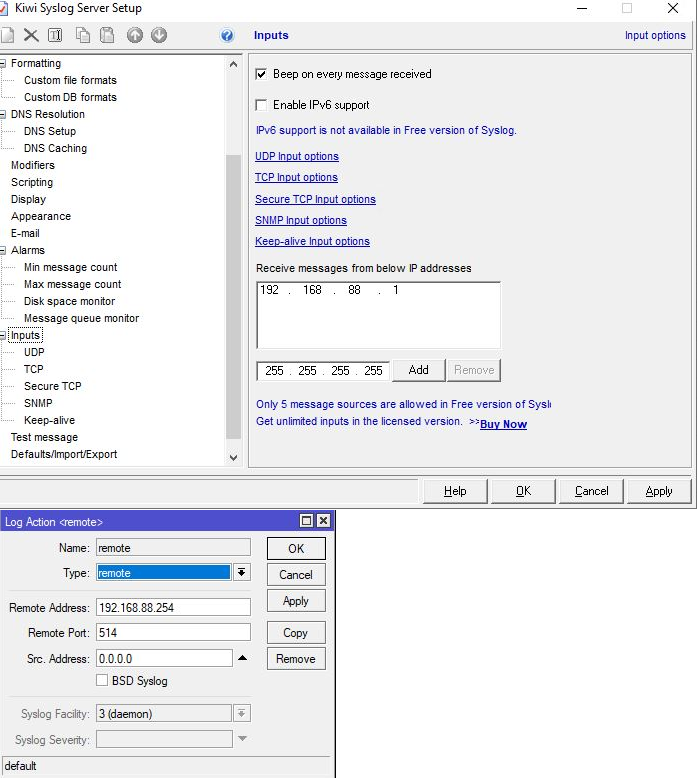700x778 pixels.
Task: Select Secure TCP under Inputs tree
Action: tap(52, 386)
